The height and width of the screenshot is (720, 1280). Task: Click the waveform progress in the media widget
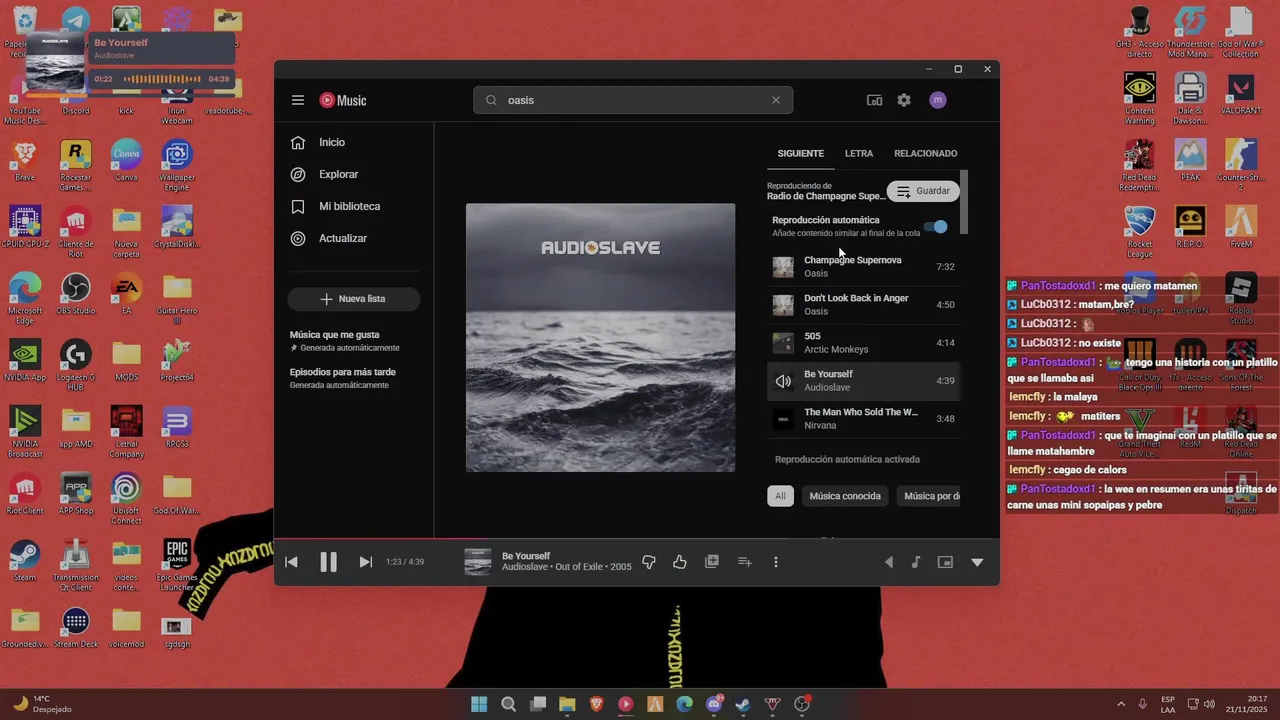163,79
